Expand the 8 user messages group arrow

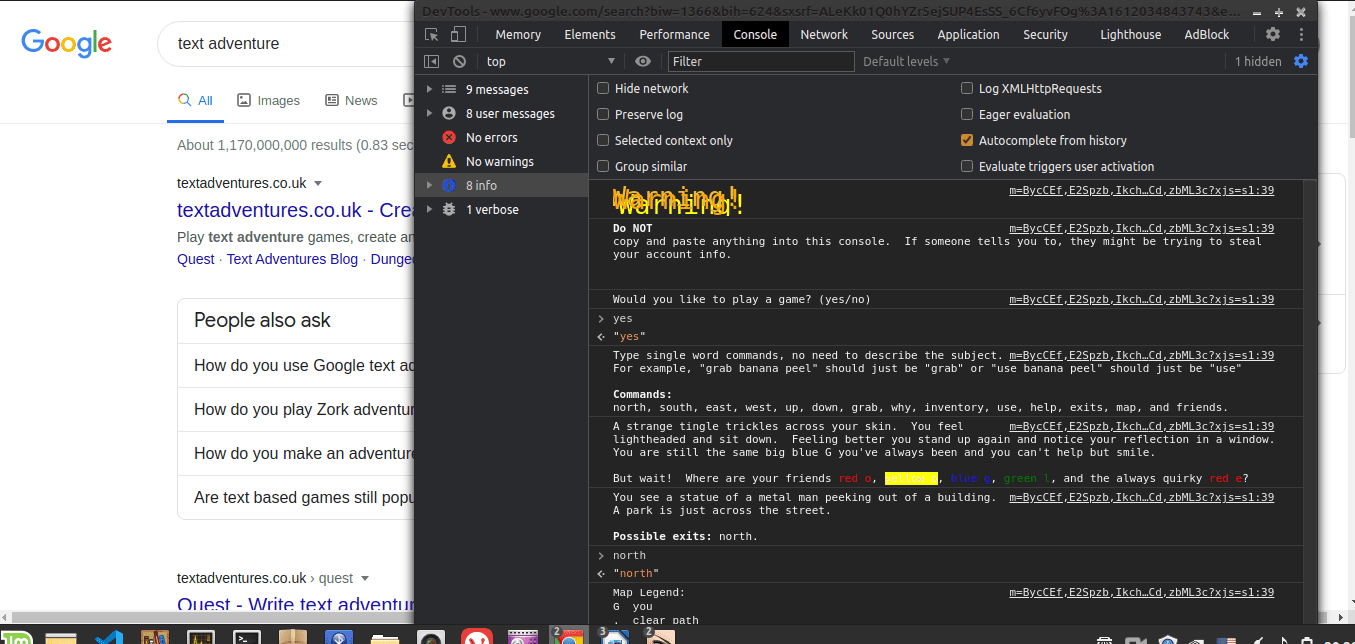click(x=429, y=113)
